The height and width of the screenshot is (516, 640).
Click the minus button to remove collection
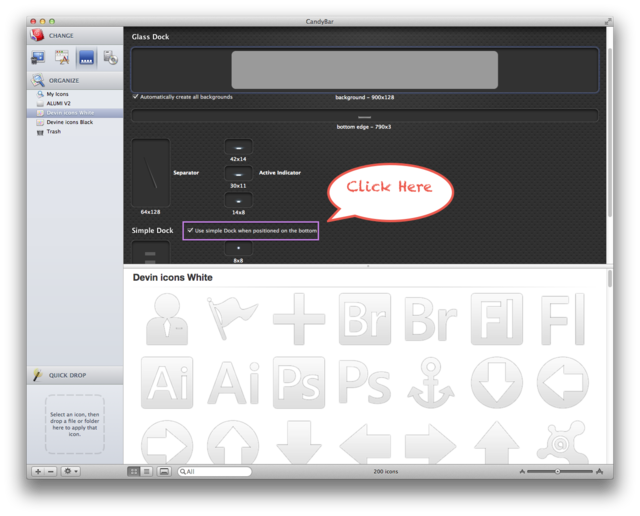coord(51,472)
